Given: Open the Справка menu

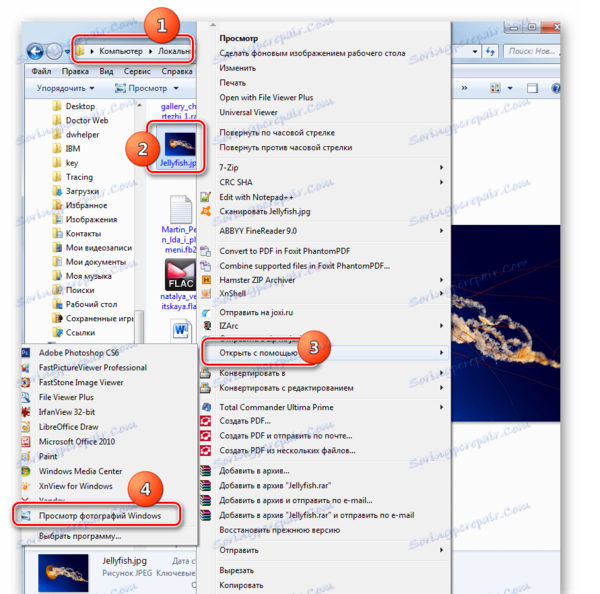Looking at the screenshot, I should 177,71.
